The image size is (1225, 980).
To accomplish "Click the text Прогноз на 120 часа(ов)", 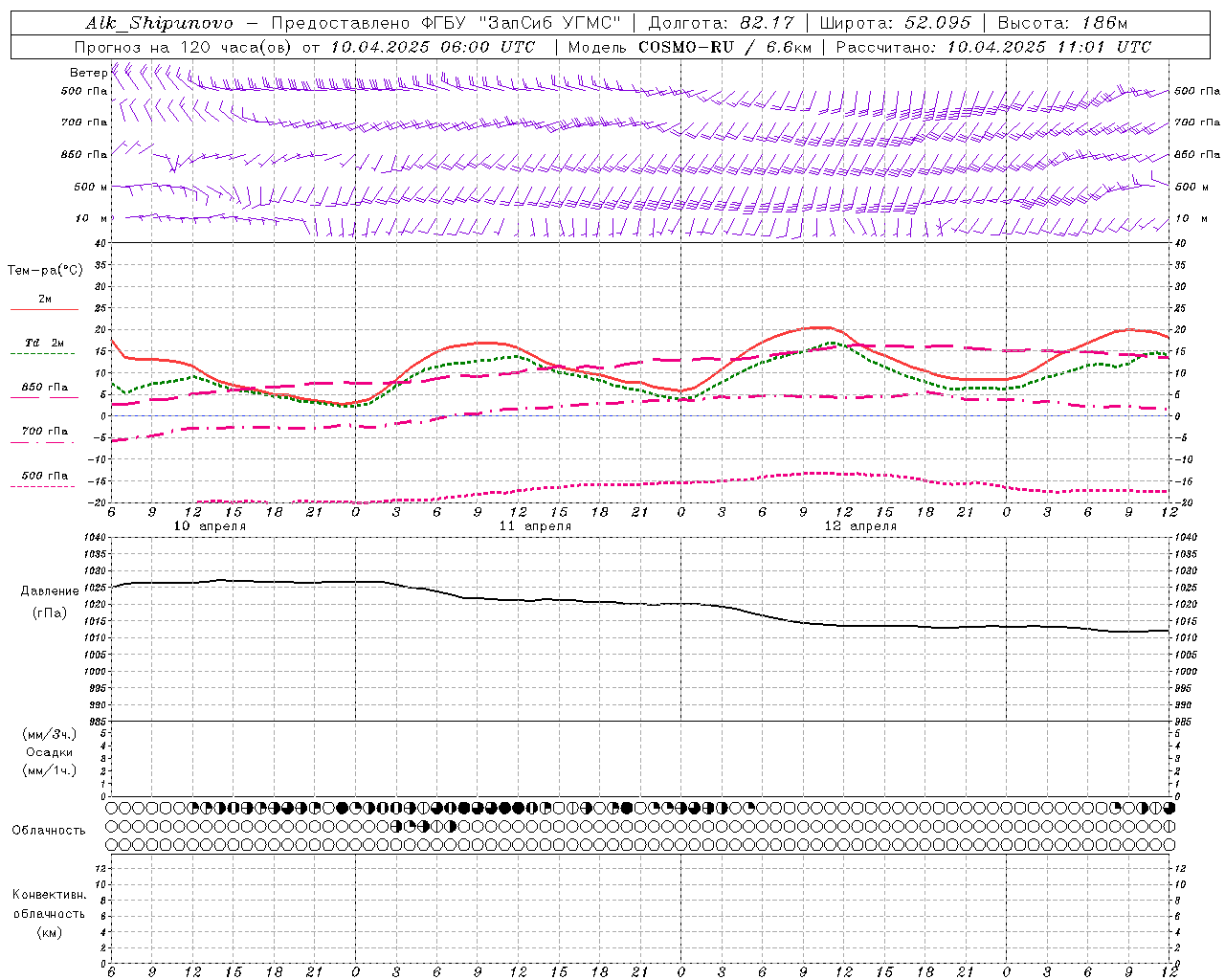I will point(185,47).
